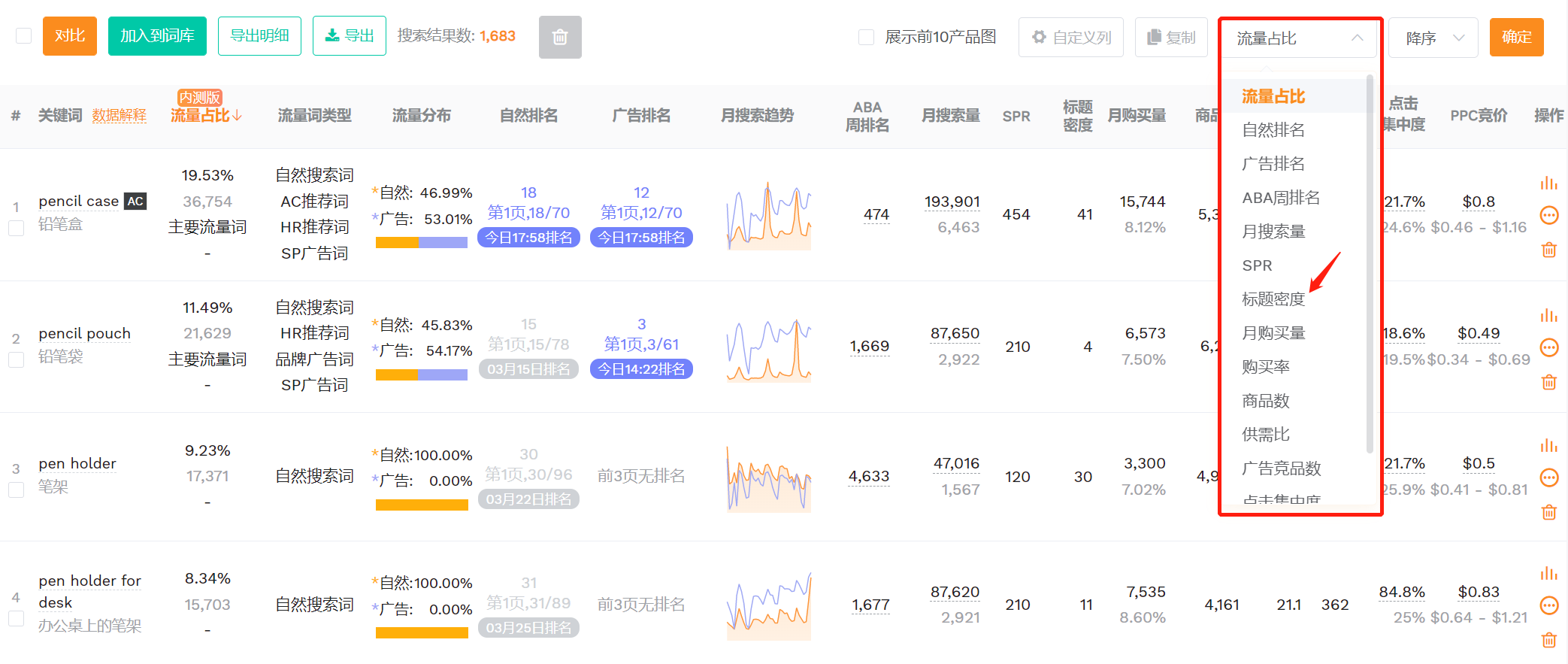Click bar chart icon for pen holder for desk
Screen dimensions: 1568x664
click(x=1548, y=573)
